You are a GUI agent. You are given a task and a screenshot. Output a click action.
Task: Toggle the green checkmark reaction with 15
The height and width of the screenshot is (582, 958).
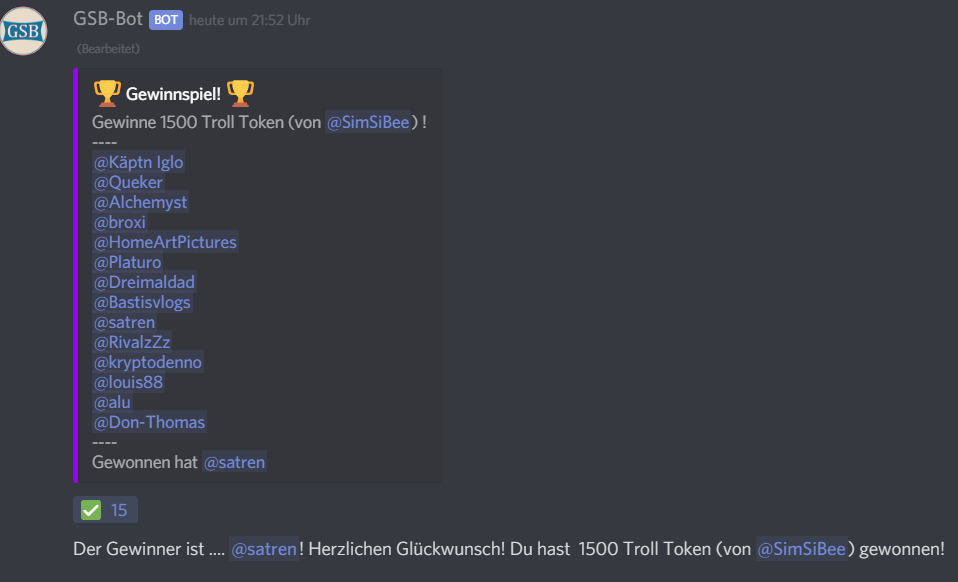click(x=105, y=510)
